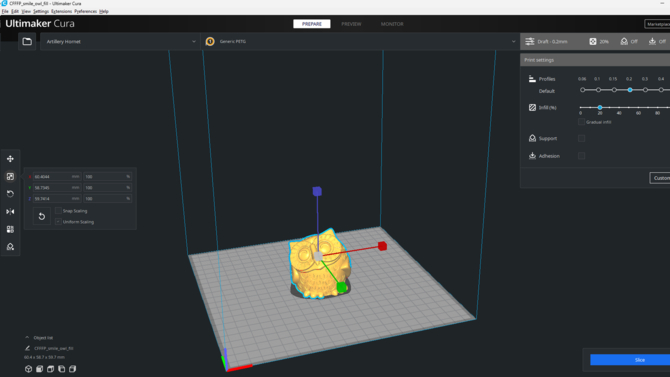This screenshot has width=670, height=377.
Task: Reset scale with the circular arrow button
Action: (x=42, y=216)
